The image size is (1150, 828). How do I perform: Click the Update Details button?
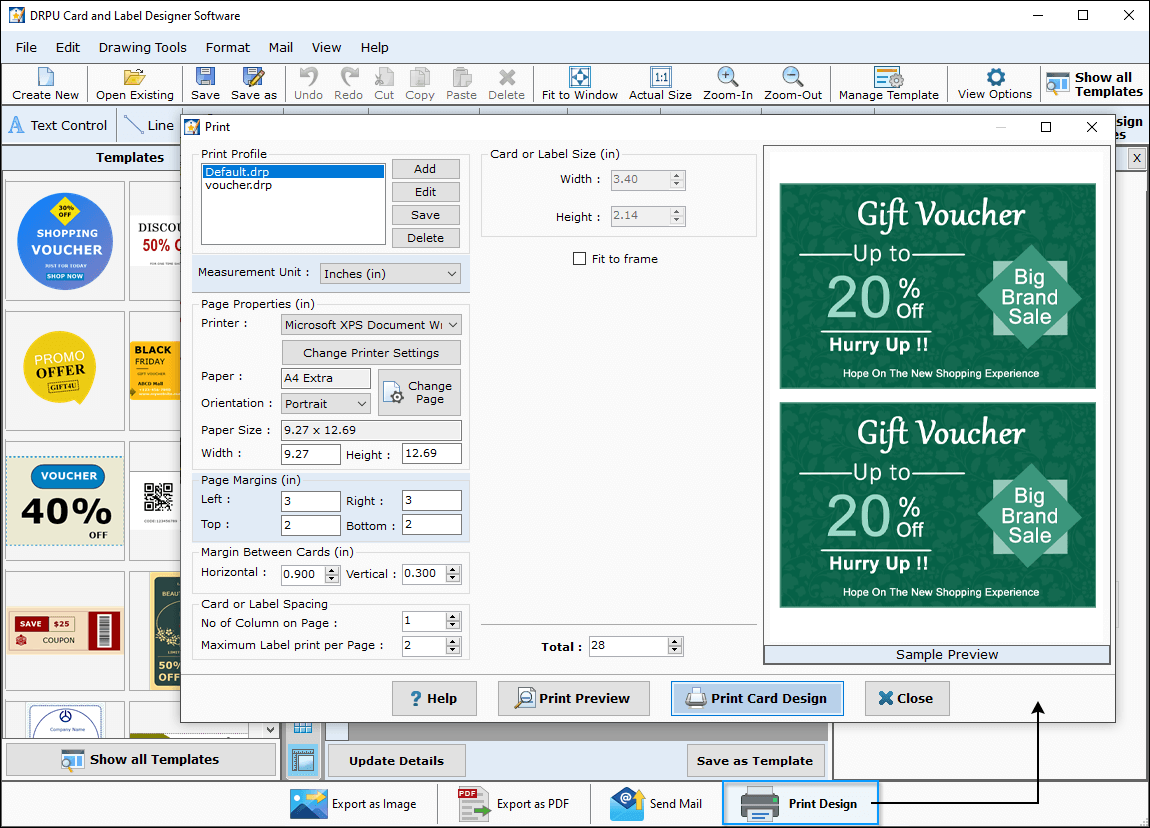pyautogui.click(x=396, y=761)
